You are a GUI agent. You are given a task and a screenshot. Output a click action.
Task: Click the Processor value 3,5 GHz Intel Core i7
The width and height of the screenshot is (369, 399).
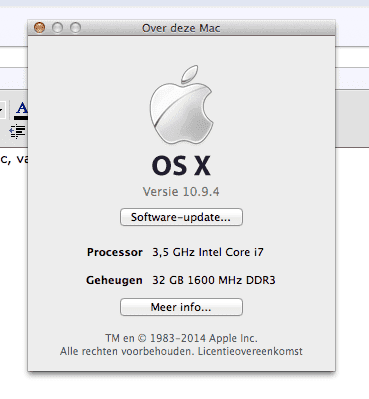[208, 252]
